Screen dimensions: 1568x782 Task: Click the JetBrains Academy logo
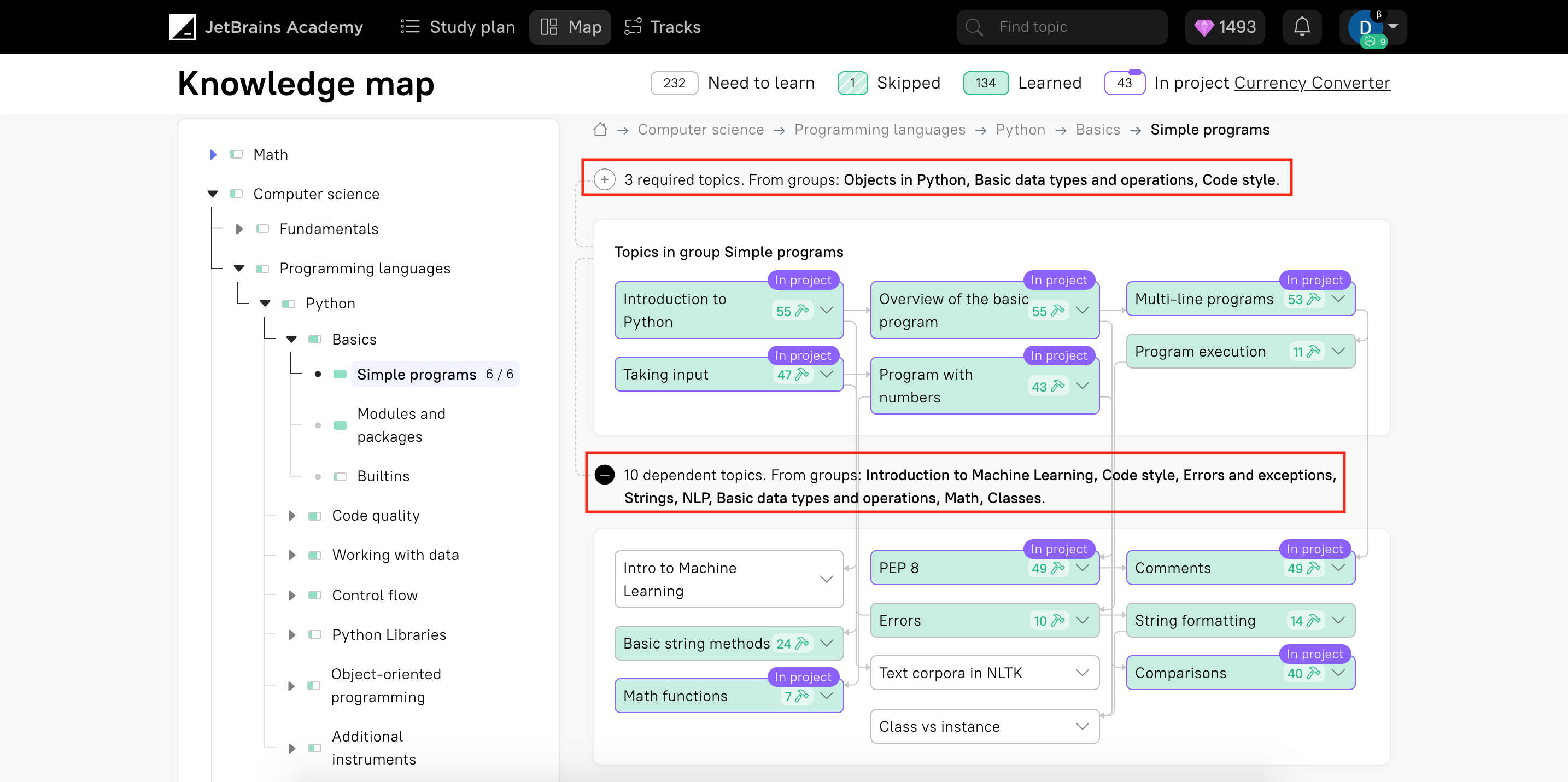click(183, 27)
